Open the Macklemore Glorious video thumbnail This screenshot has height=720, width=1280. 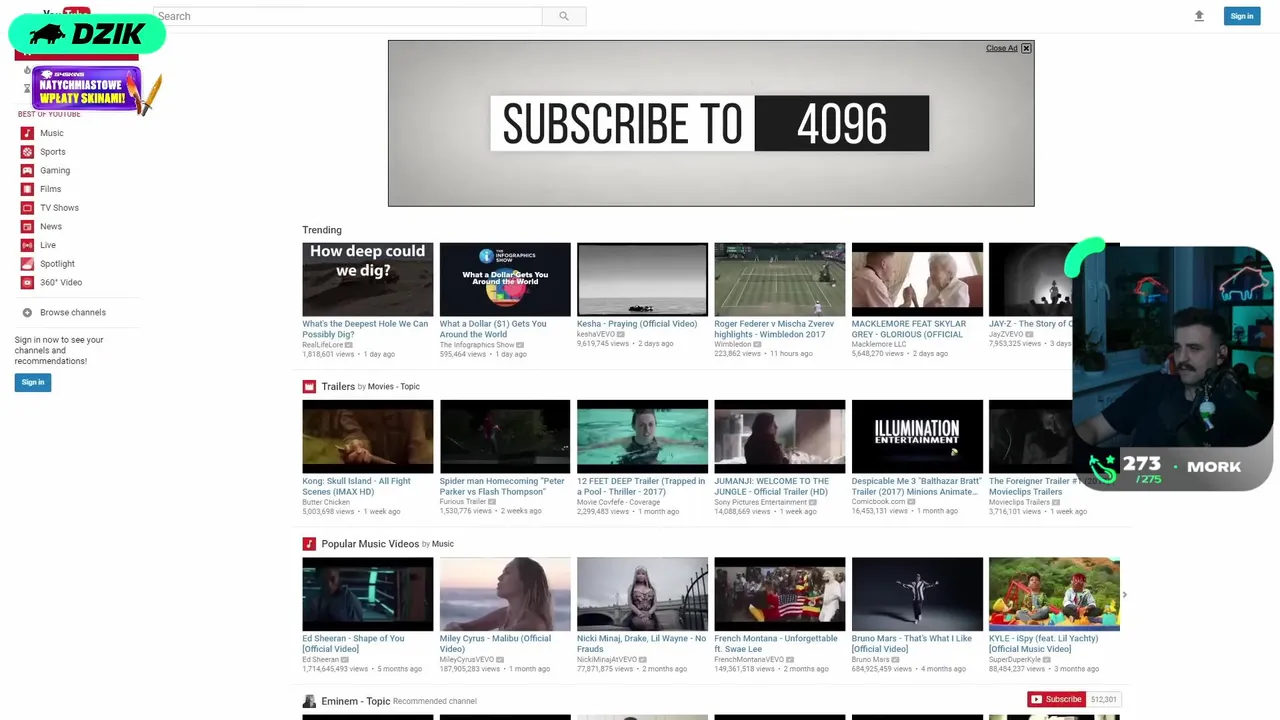(917, 279)
